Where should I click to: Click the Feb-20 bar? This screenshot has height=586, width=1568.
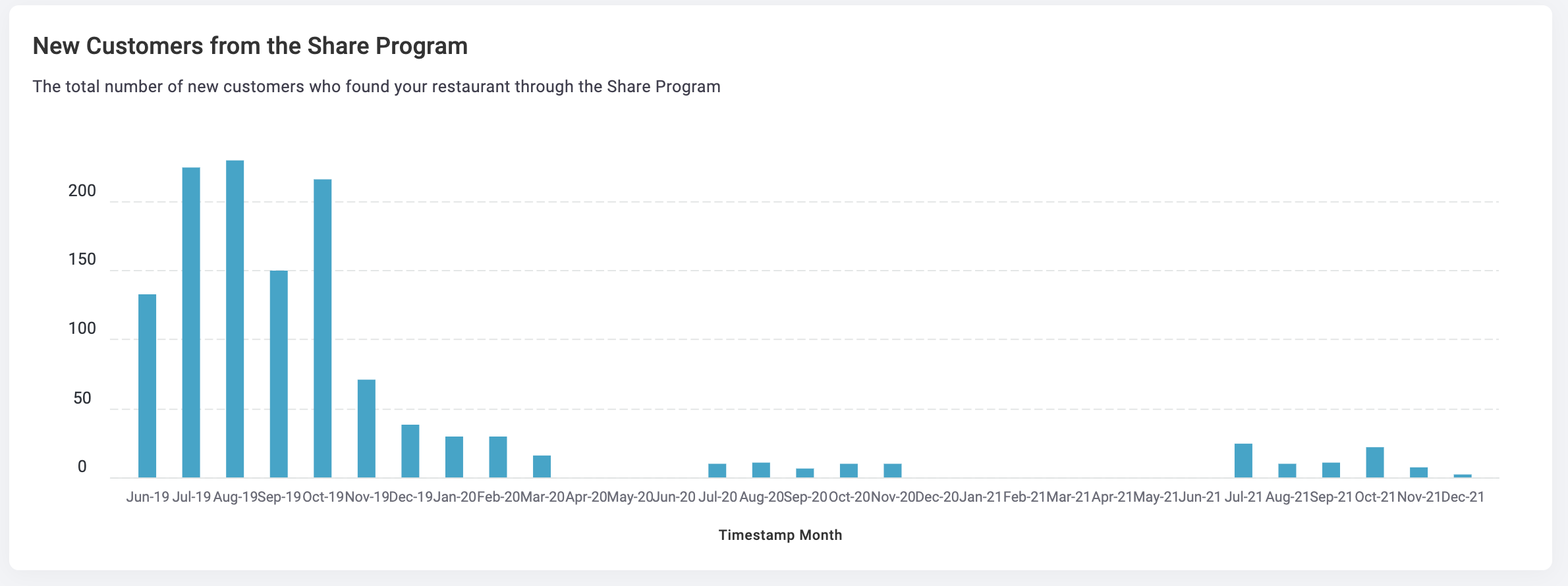pos(498,457)
